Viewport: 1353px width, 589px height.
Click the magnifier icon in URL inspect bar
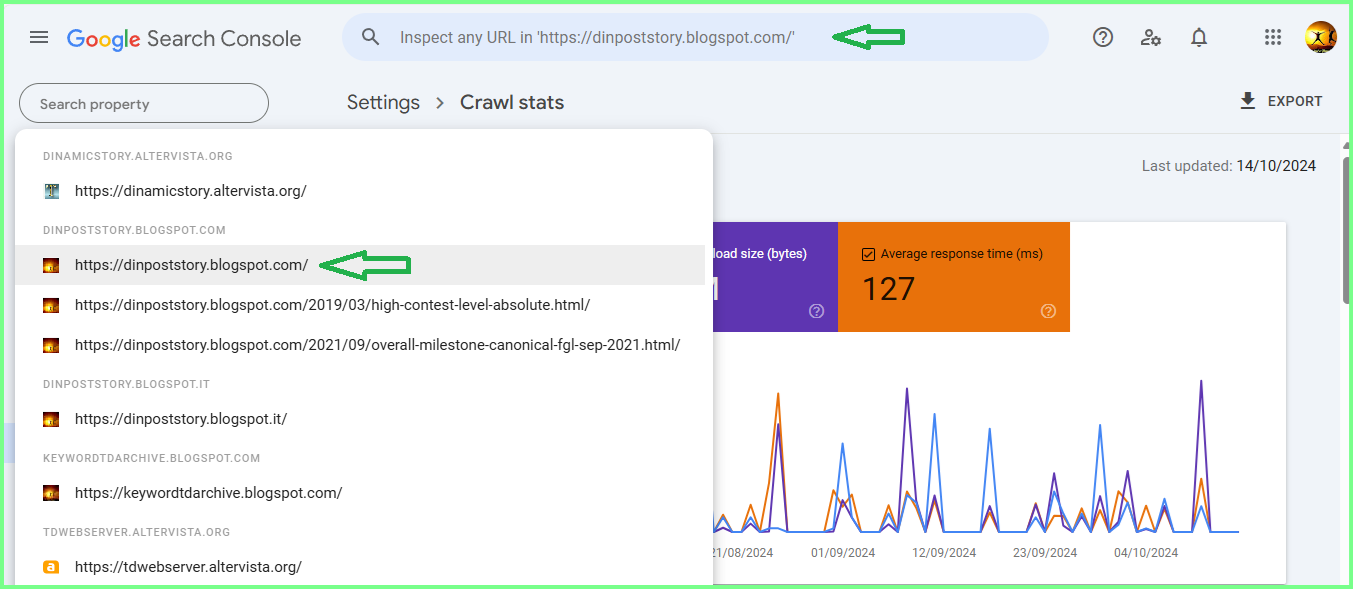(x=371, y=37)
